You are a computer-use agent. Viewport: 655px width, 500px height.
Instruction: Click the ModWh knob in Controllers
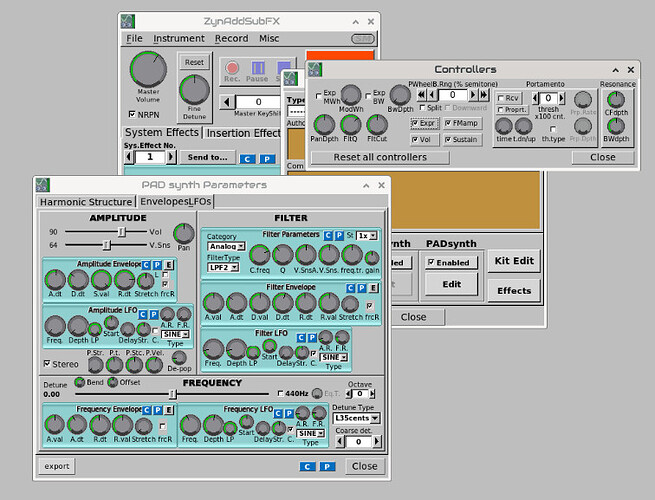[351, 95]
